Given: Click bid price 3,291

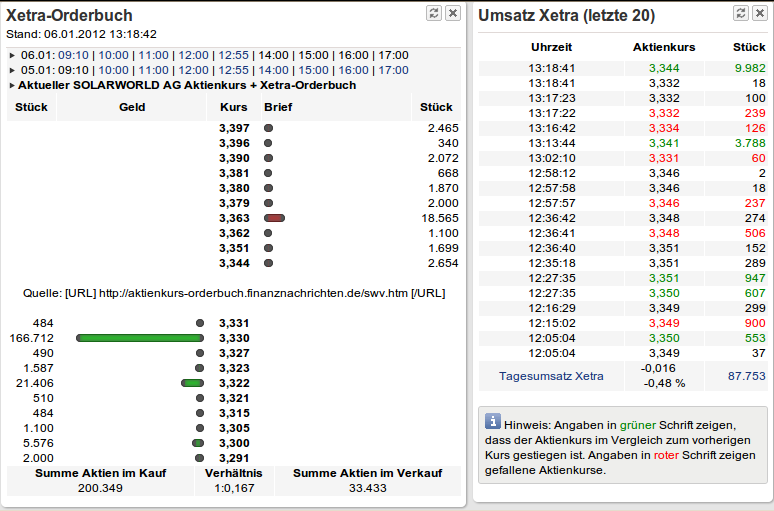Looking at the screenshot, I should 234,458.
